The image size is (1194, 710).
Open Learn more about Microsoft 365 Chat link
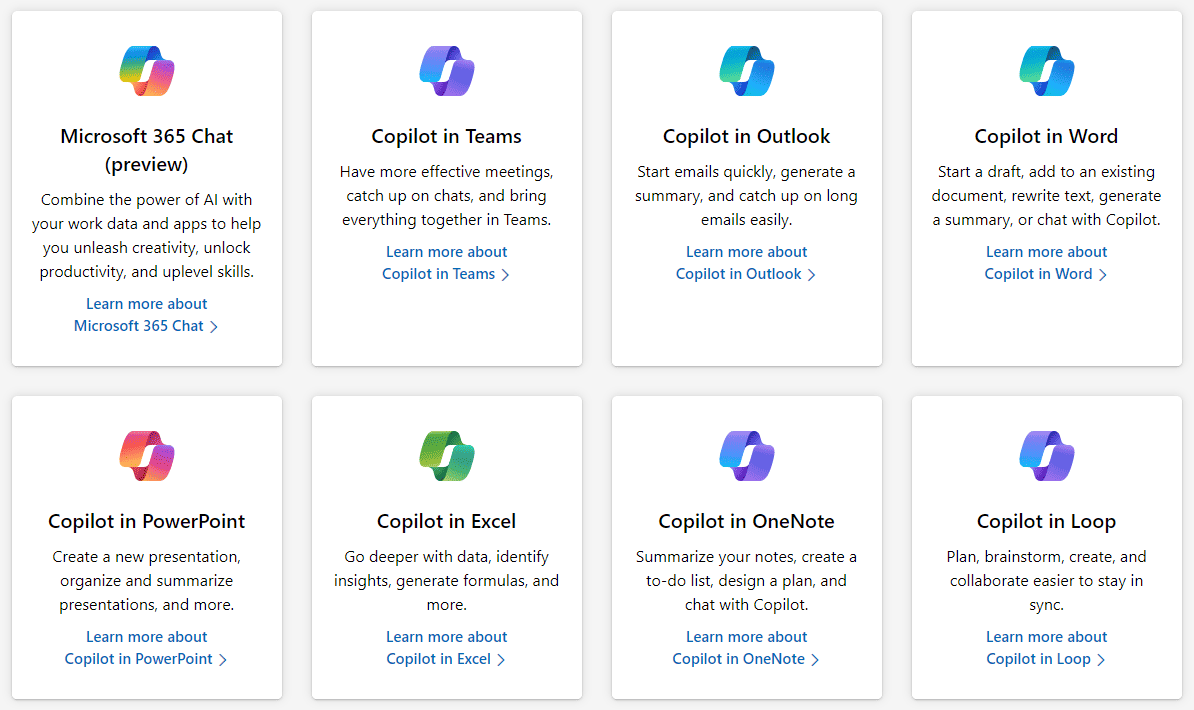(x=146, y=315)
